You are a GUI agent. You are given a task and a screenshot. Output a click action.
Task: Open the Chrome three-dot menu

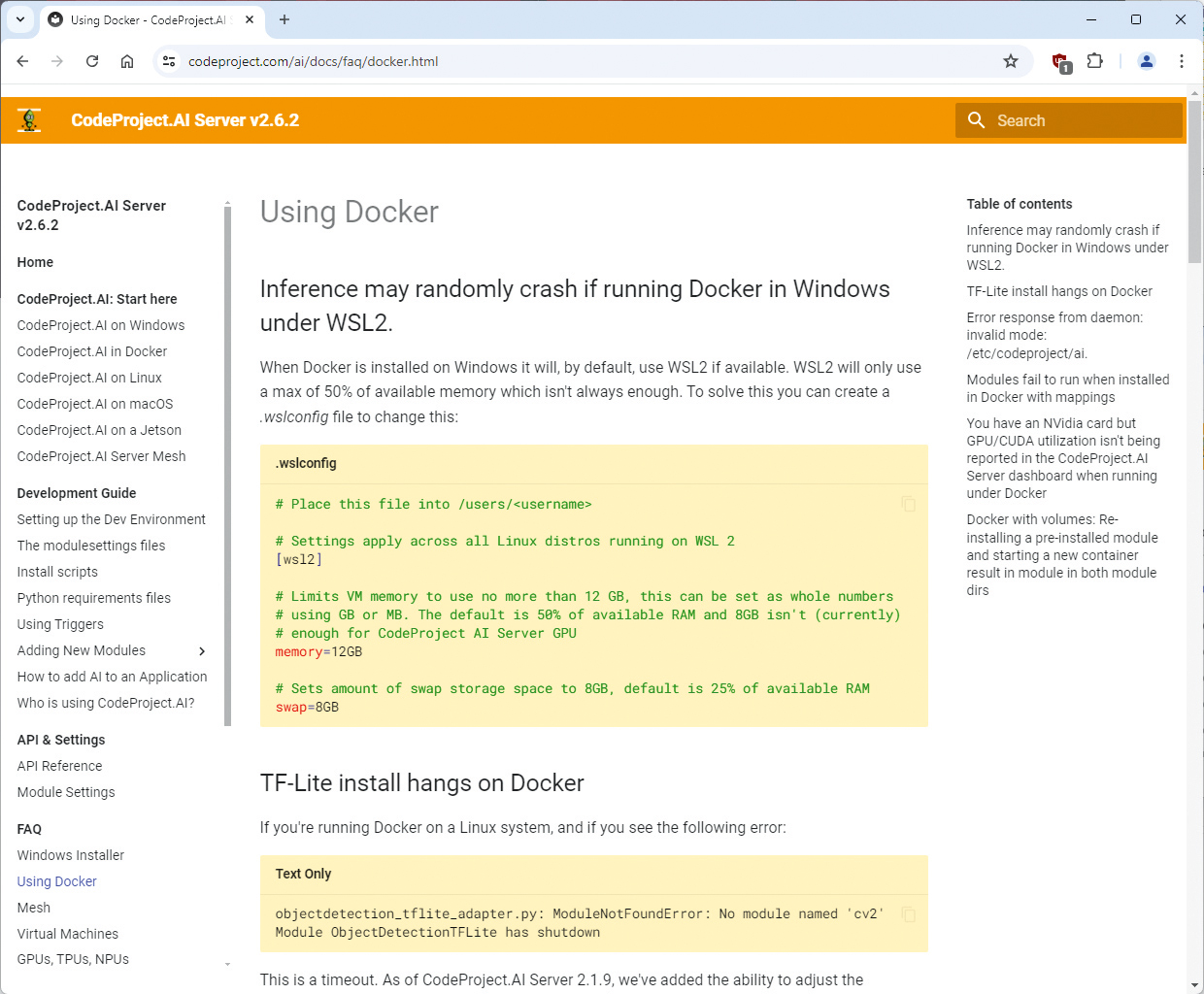pos(1182,61)
